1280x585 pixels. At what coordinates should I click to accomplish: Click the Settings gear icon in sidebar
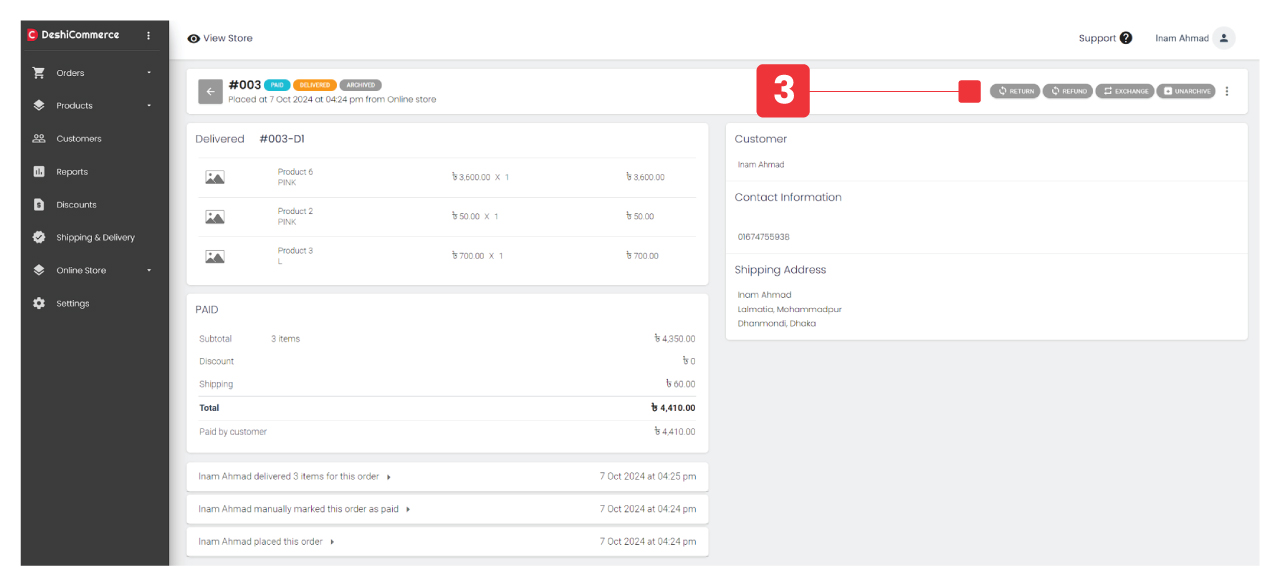click(x=39, y=304)
